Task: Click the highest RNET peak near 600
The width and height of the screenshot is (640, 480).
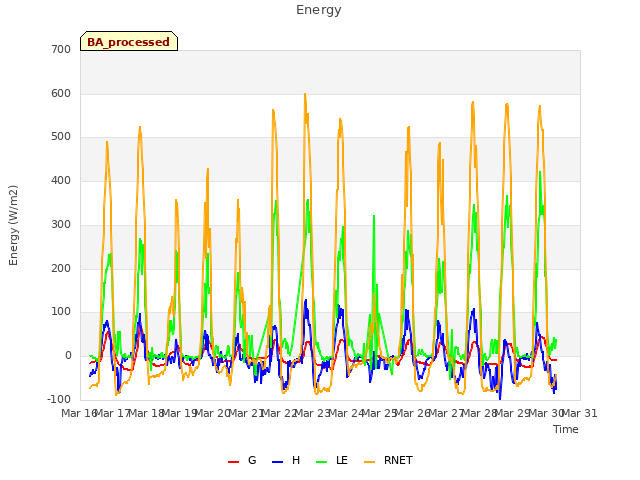Action: tap(305, 94)
